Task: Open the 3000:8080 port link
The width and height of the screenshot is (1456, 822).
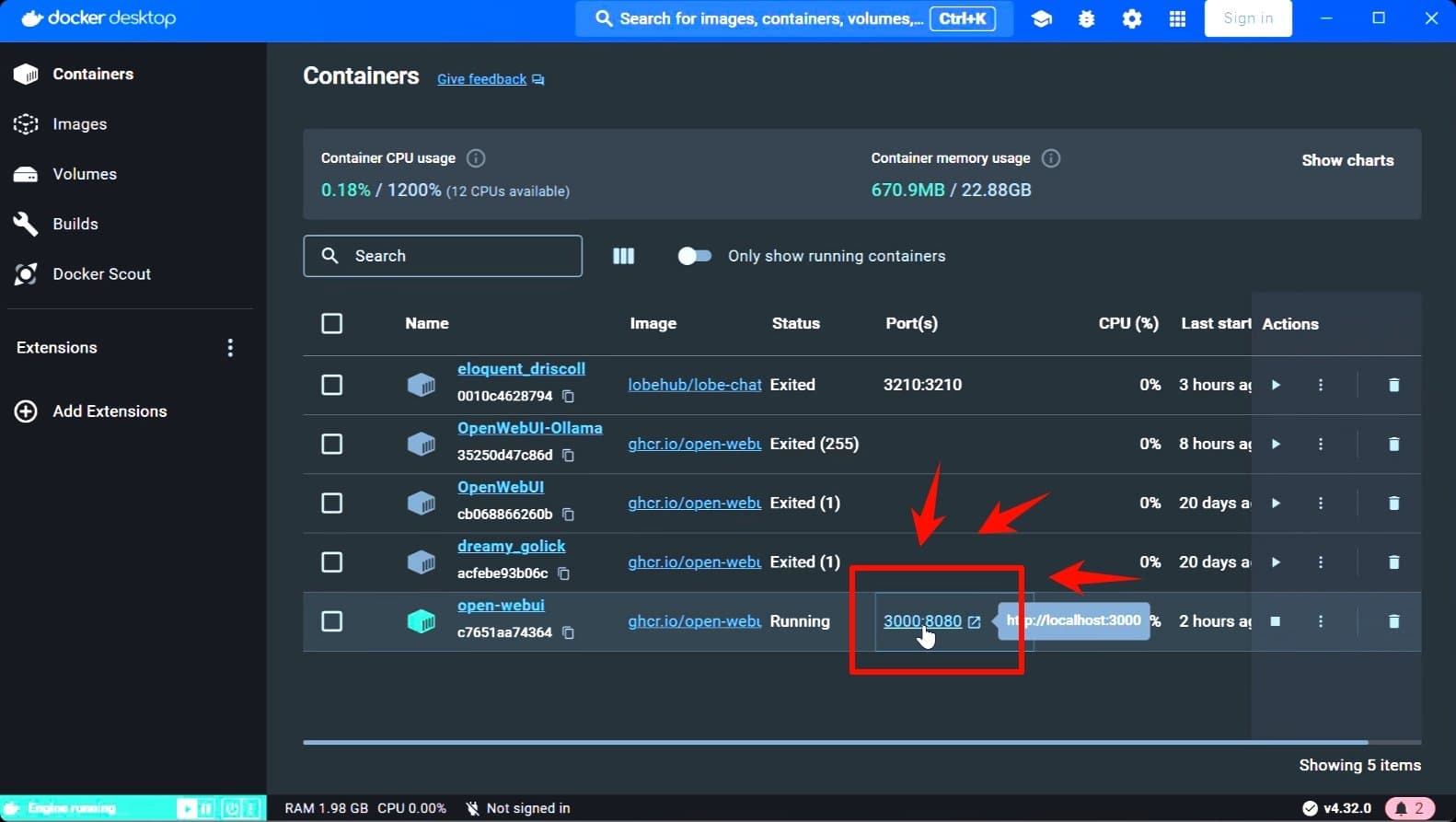Action: click(922, 621)
